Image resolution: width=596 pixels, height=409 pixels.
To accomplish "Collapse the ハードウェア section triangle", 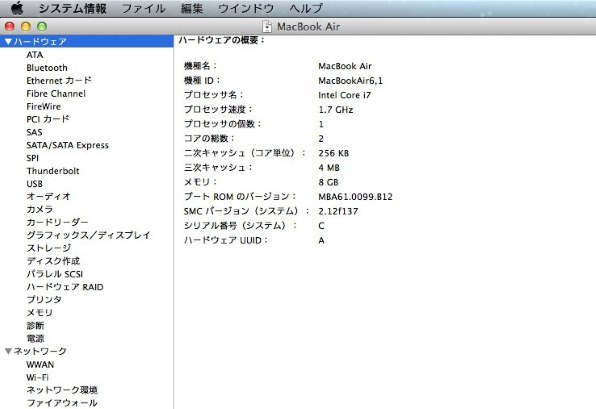I will [x=8, y=41].
